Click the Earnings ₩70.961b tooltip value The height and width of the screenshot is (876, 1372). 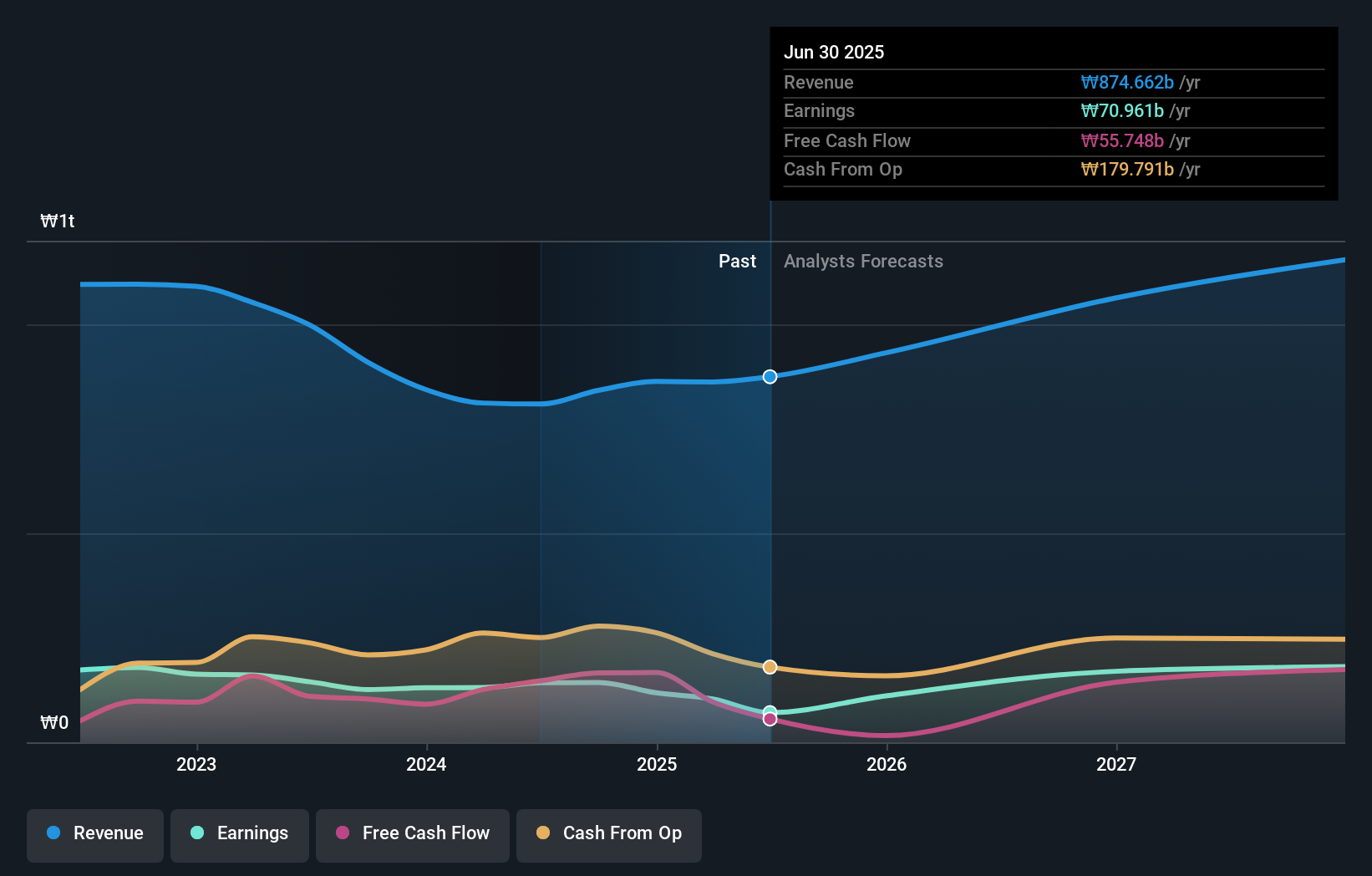click(x=1121, y=111)
